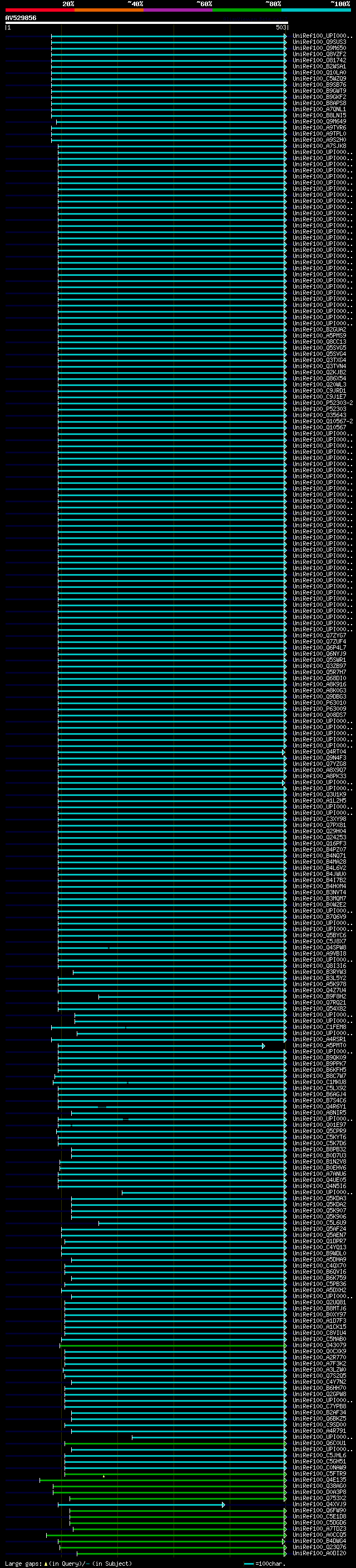Screen dimensions: 356x1568
Task: Click the red 20% identity legend segment
Action: (x=39, y=10)
